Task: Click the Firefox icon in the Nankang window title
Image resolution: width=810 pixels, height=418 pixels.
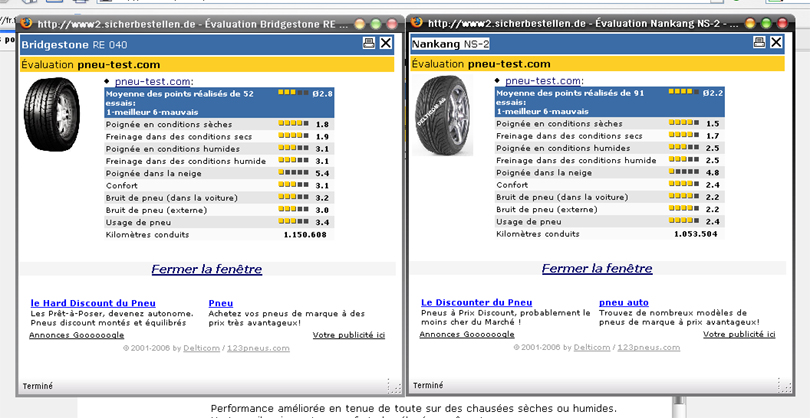Action: pos(417,23)
